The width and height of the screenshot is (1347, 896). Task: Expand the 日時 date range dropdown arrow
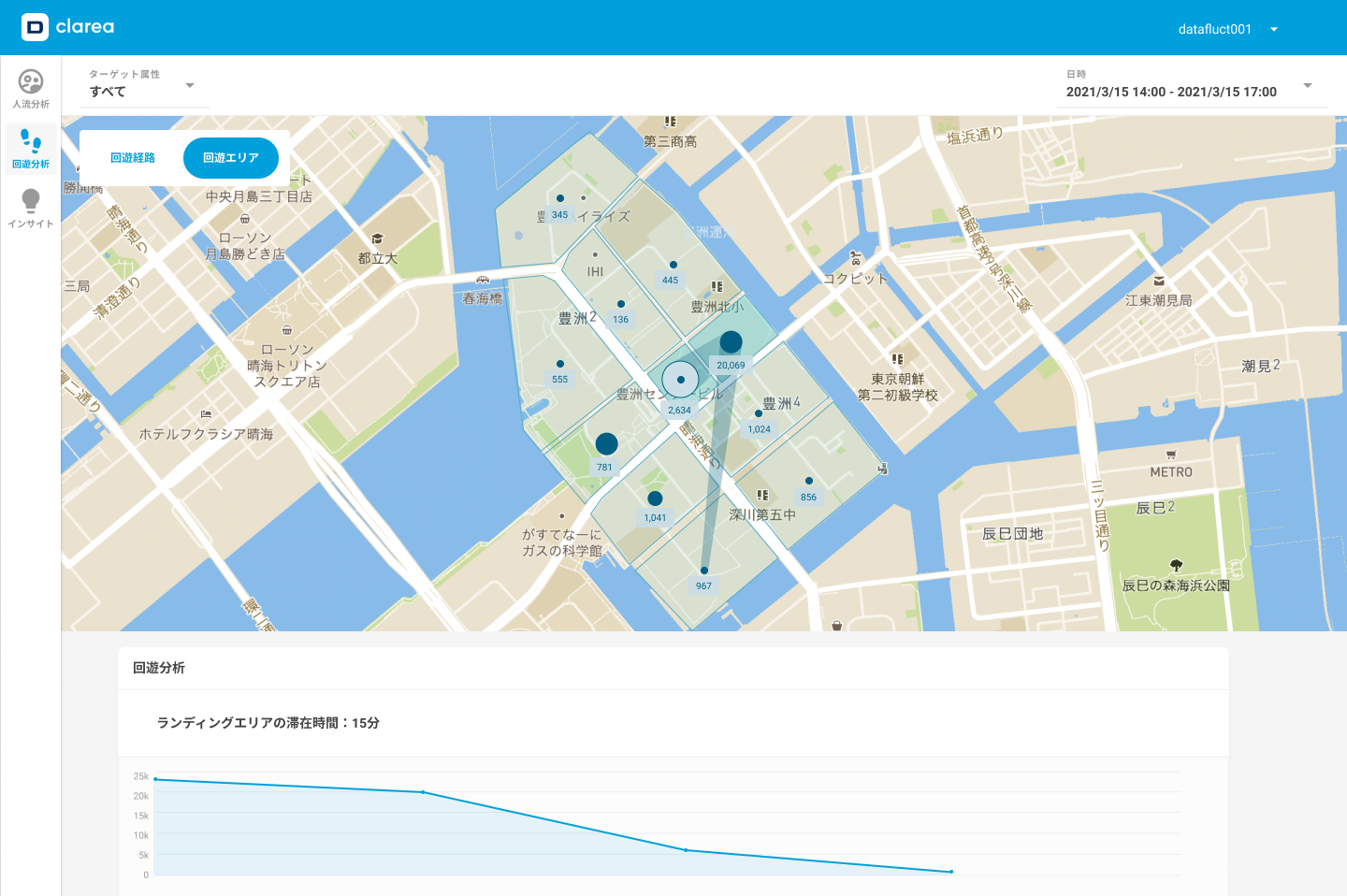pos(1308,85)
